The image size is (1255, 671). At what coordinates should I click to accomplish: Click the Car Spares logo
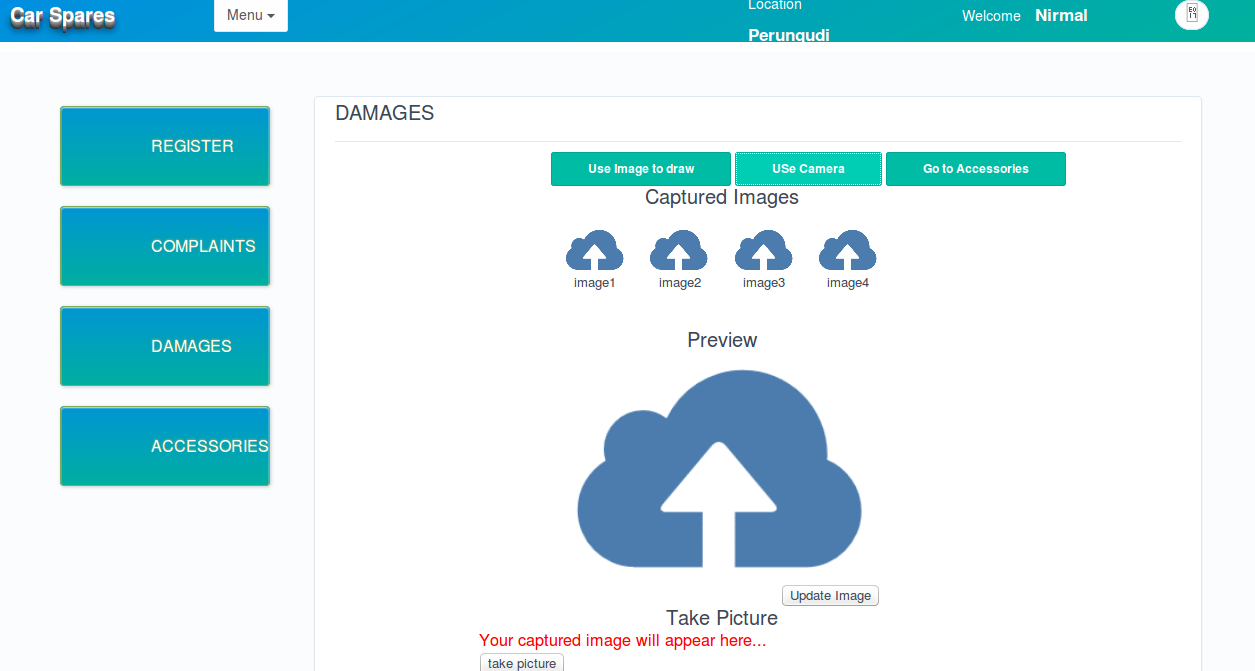(x=63, y=17)
